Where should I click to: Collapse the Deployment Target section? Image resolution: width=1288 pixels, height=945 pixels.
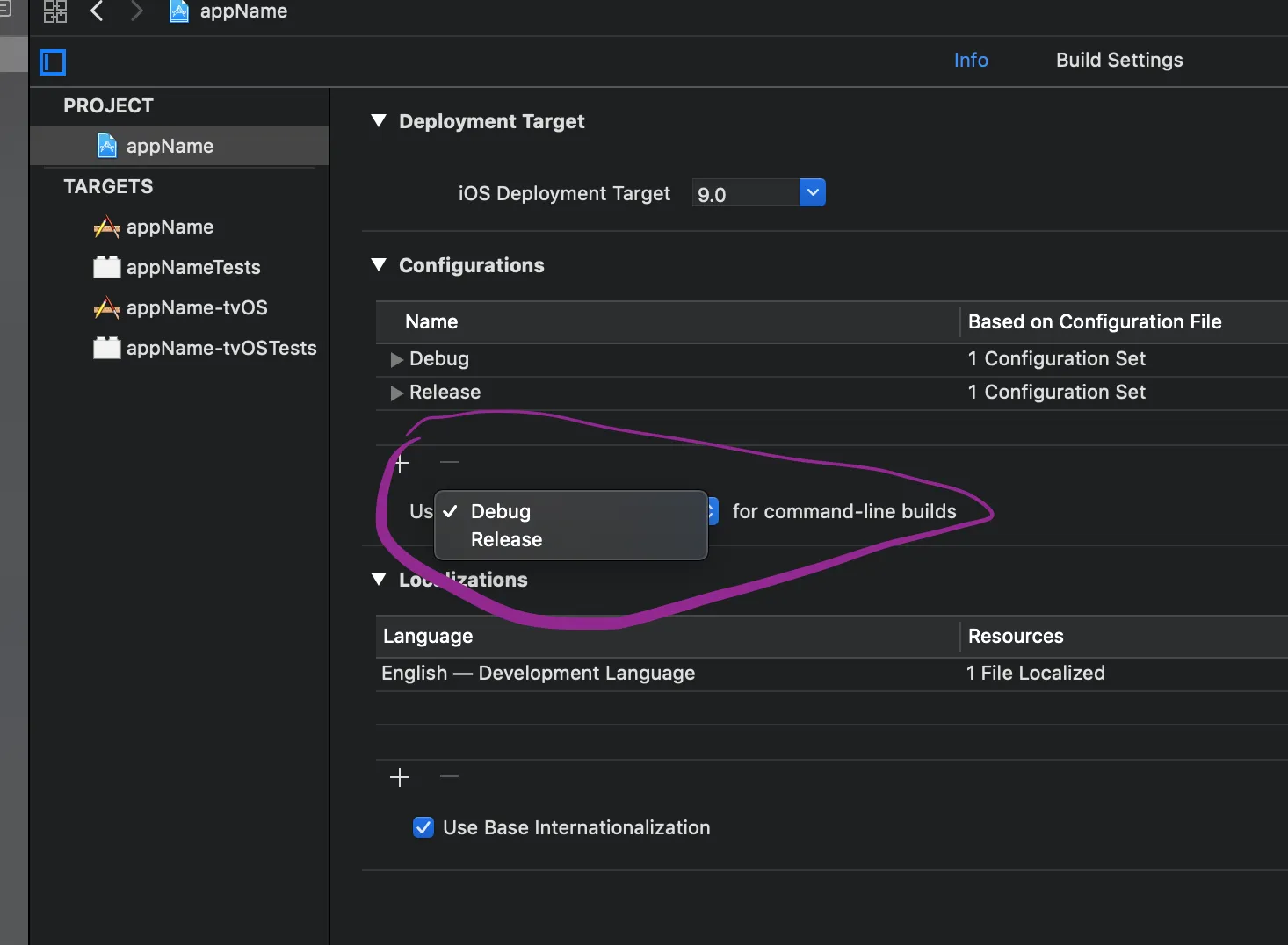379,121
